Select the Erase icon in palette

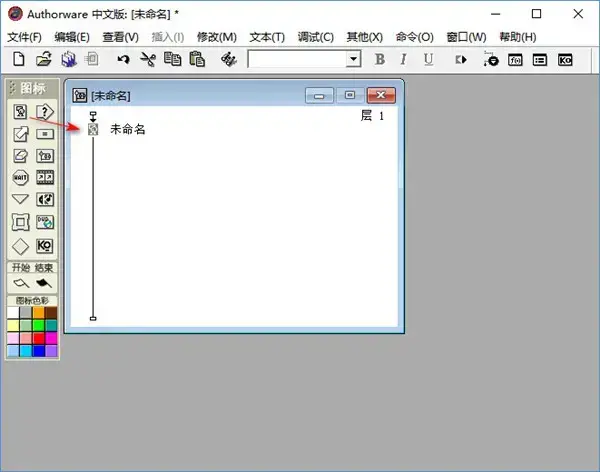20,156
